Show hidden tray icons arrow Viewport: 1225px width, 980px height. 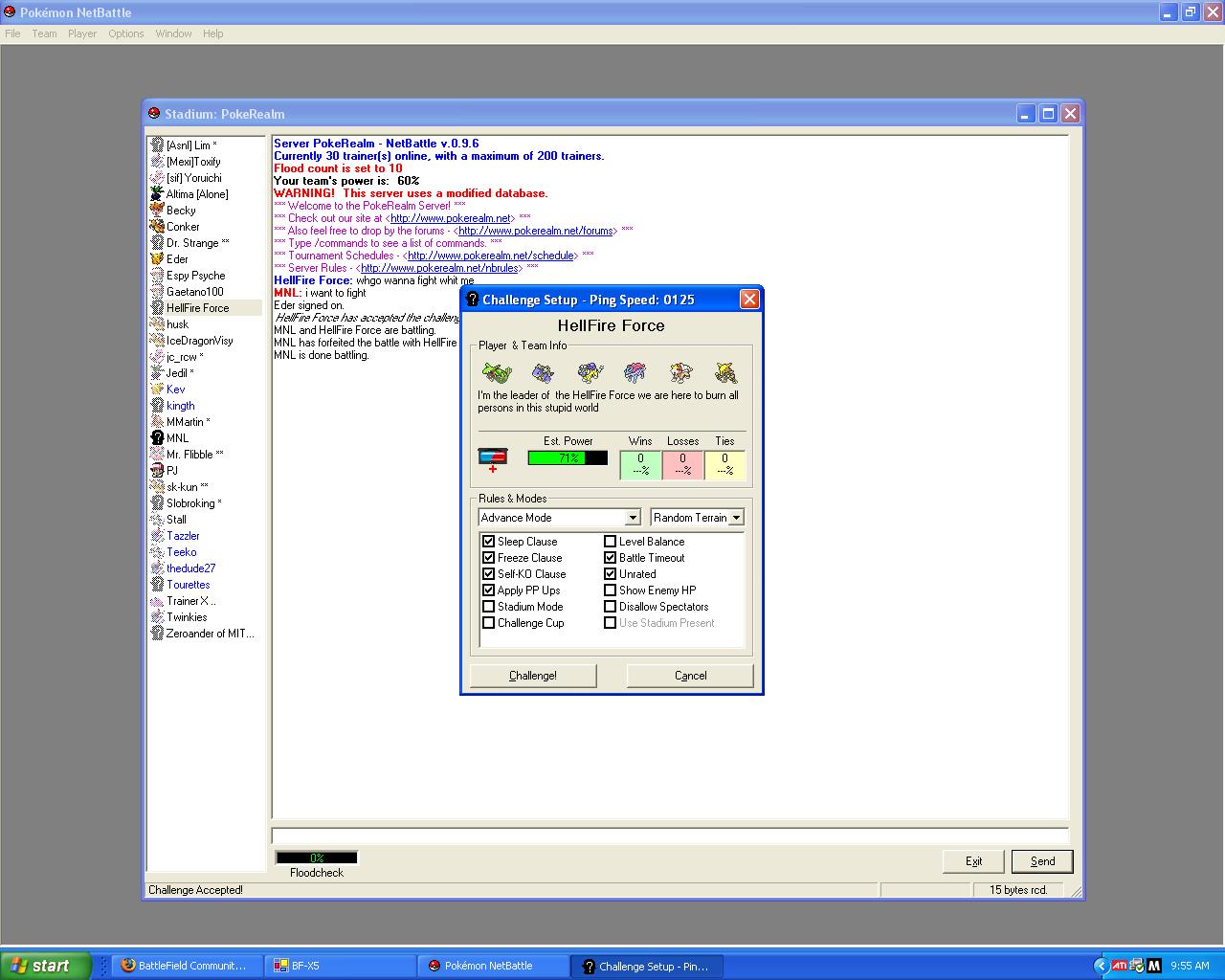tap(1101, 966)
